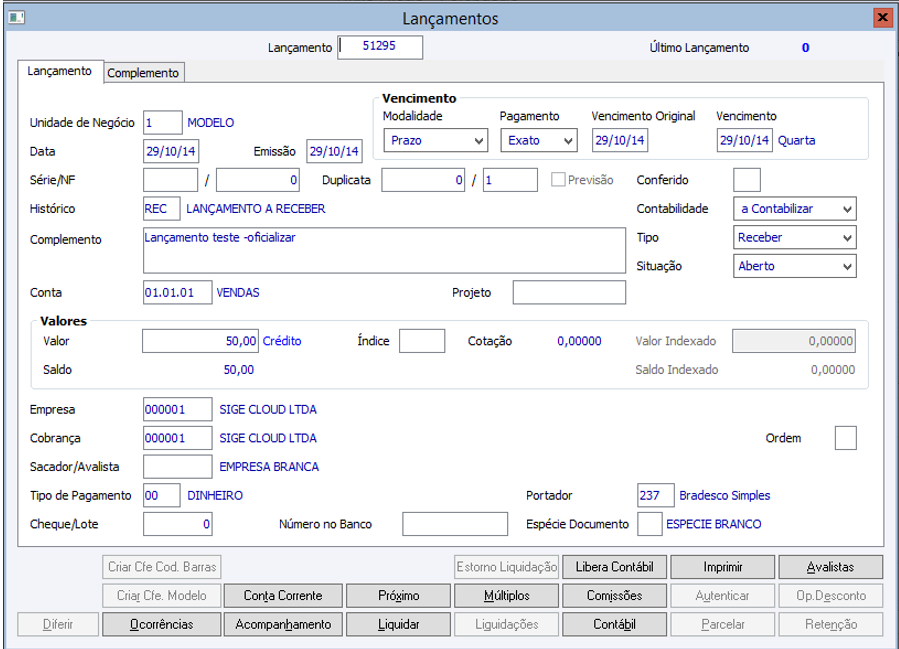Expand the Pagamento dropdown
The image size is (899, 649).
tap(539, 140)
